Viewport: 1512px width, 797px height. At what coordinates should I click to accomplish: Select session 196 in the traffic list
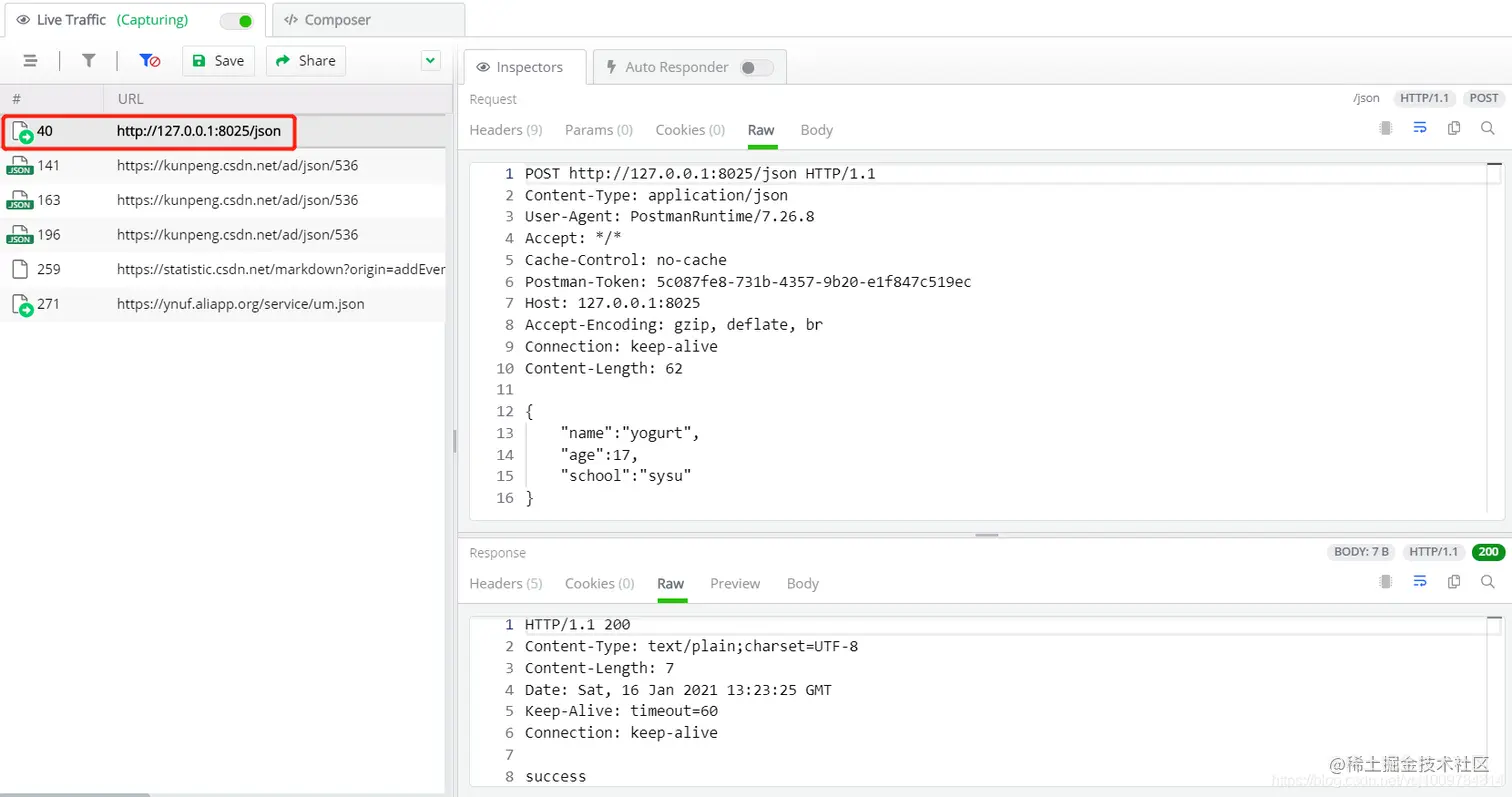(x=223, y=235)
